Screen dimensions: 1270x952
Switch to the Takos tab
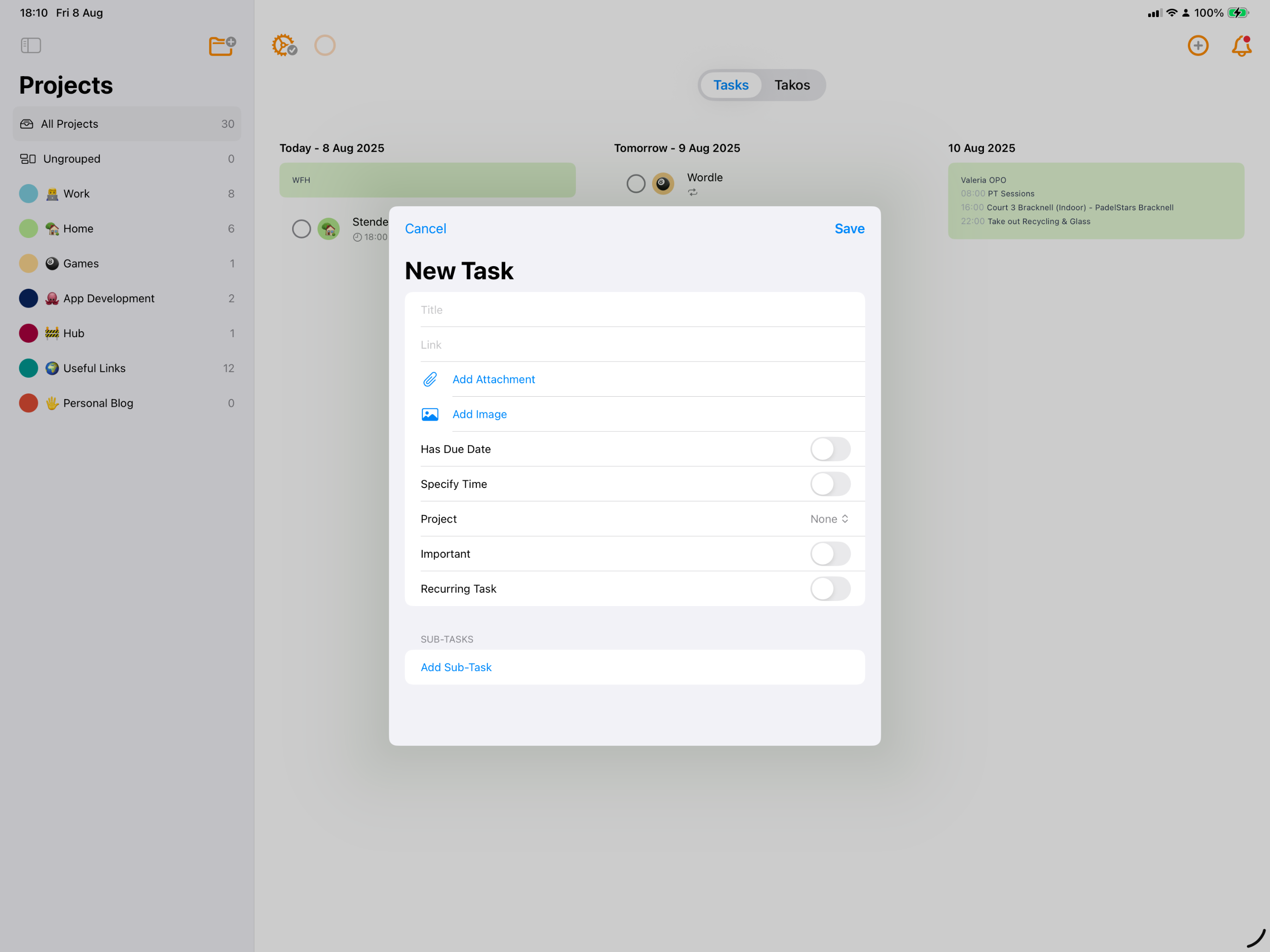(x=792, y=85)
